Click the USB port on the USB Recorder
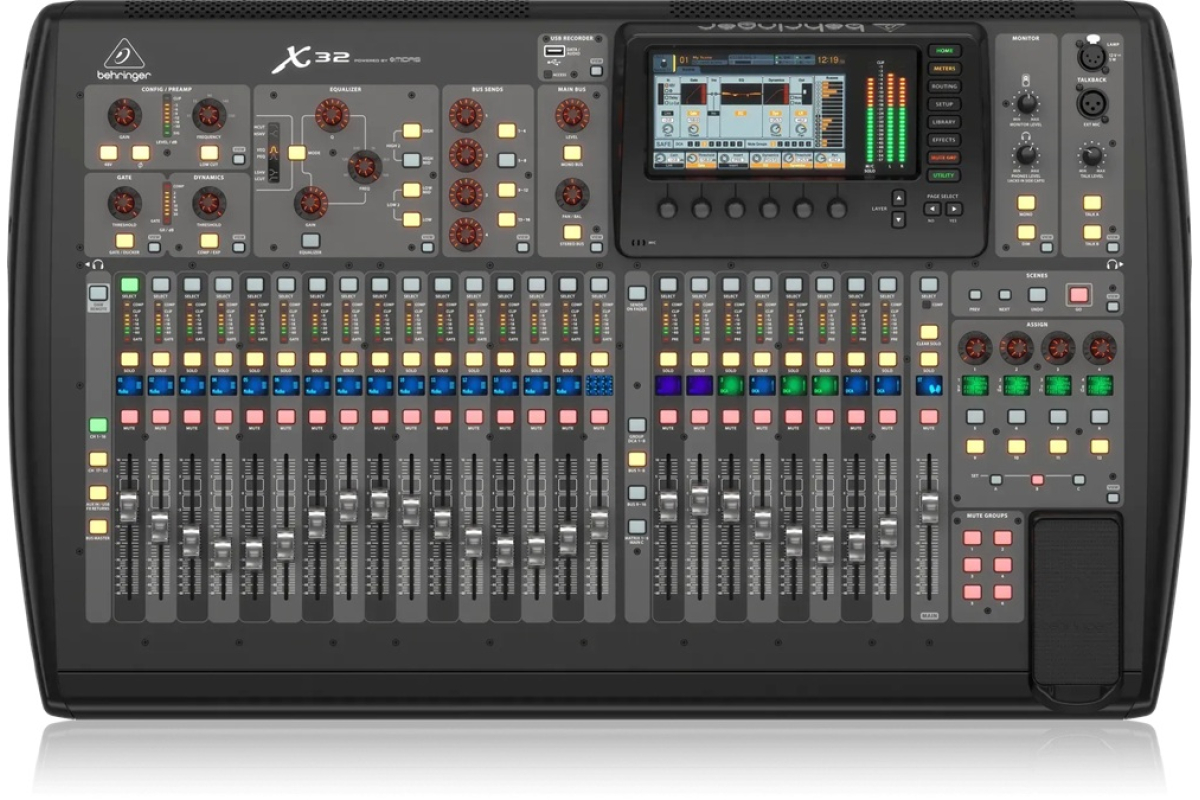The width and height of the screenshot is (1200, 800). [x=554, y=49]
